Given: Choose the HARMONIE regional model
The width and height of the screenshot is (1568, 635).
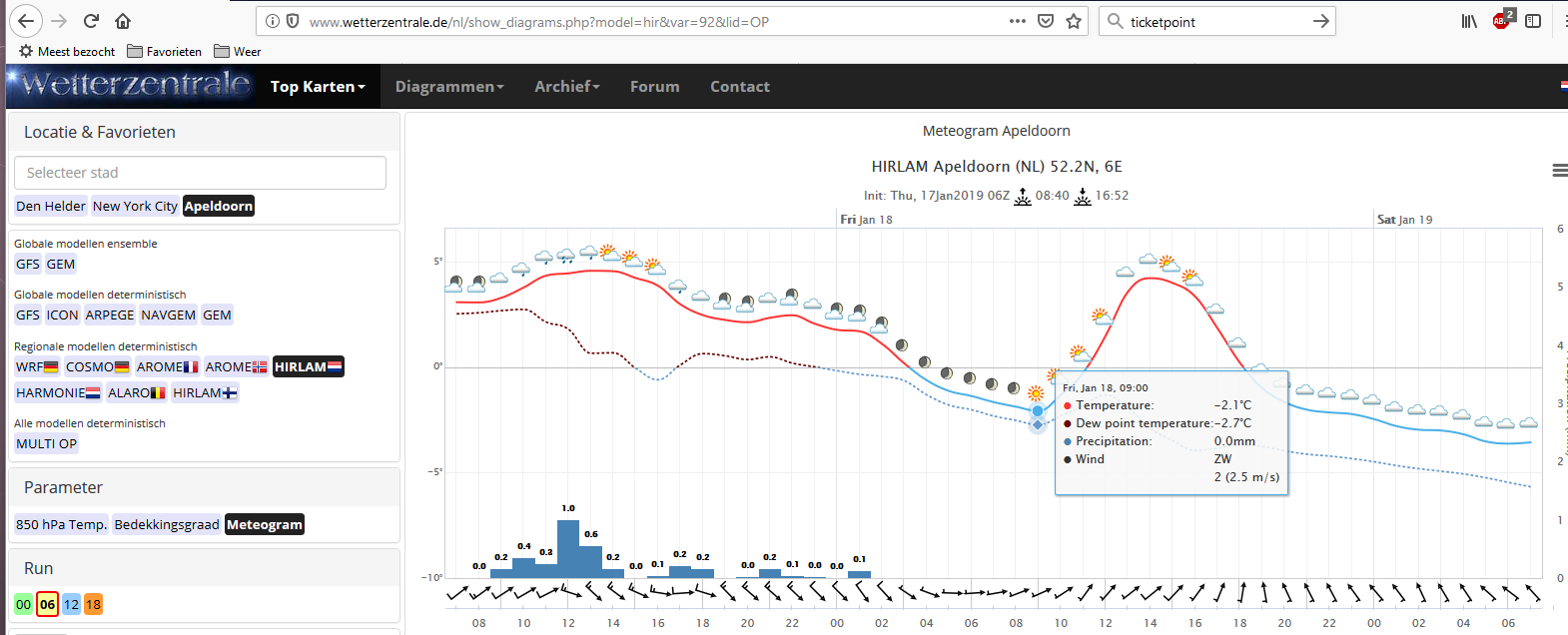Looking at the screenshot, I should 58,392.
